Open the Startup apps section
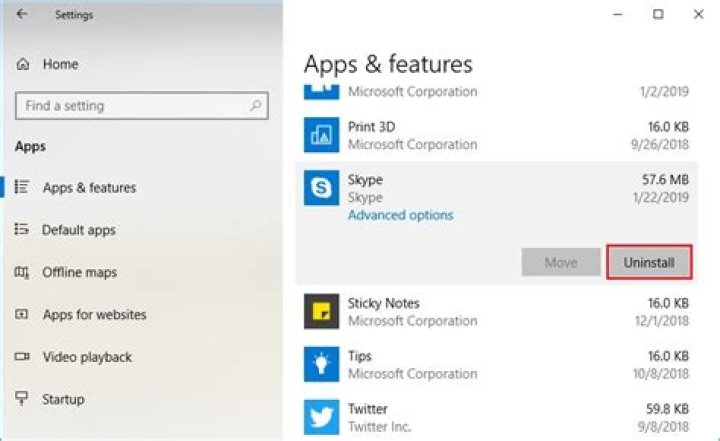 63,399
